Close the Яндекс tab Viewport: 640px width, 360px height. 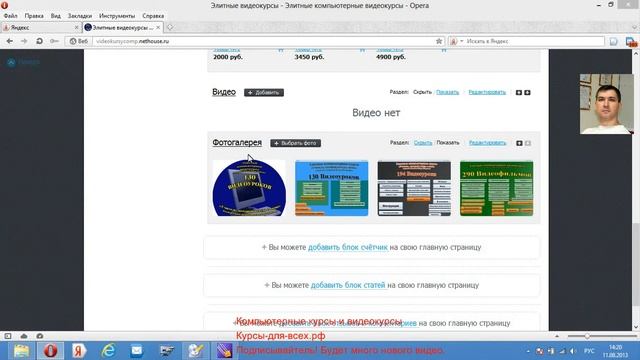point(76,27)
